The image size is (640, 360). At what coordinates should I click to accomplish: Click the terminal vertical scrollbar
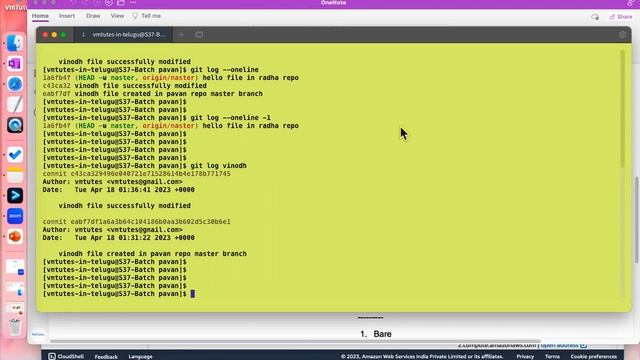click(x=622, y=109)
